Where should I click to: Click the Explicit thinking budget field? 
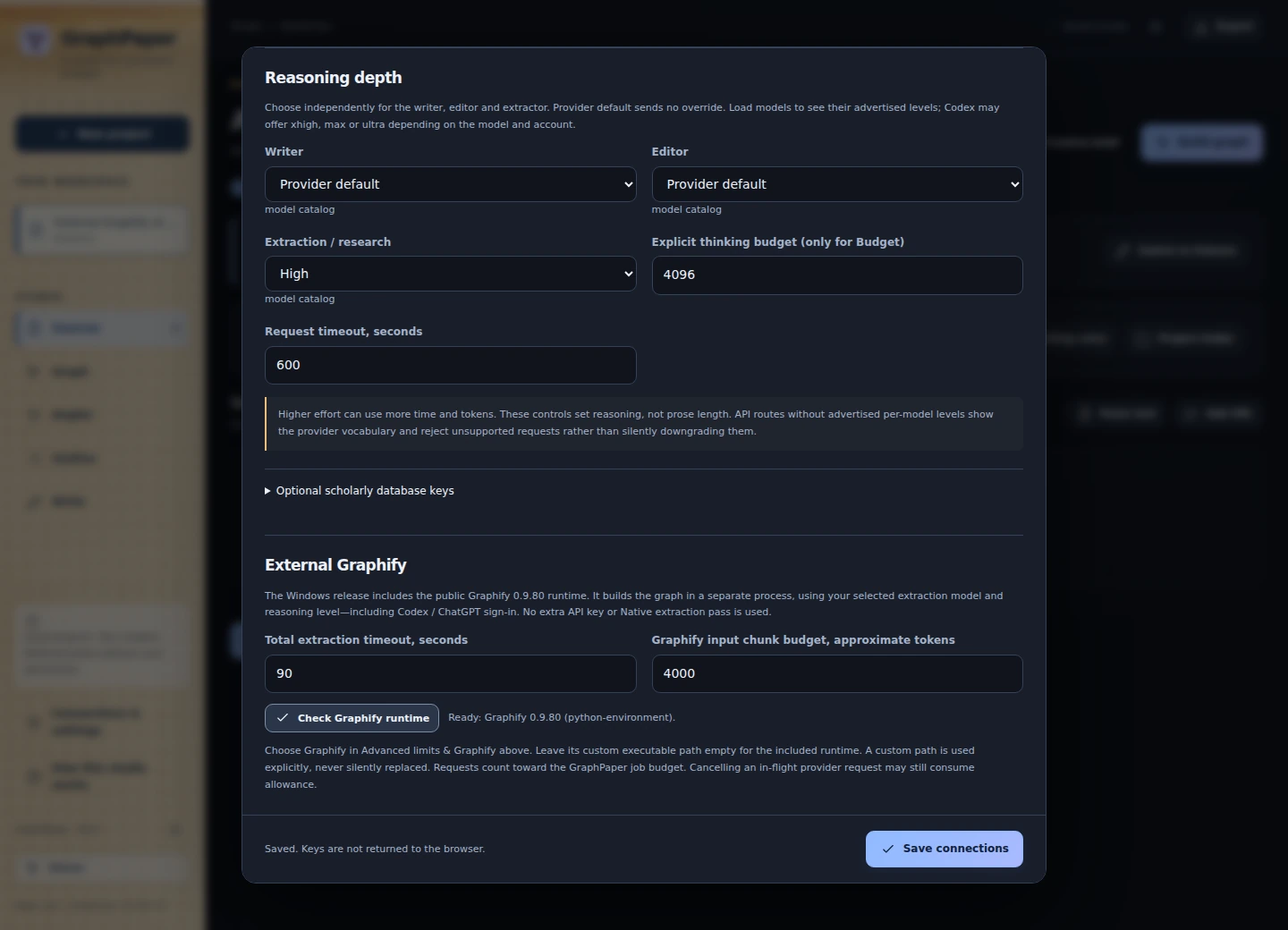click(836, 275)
